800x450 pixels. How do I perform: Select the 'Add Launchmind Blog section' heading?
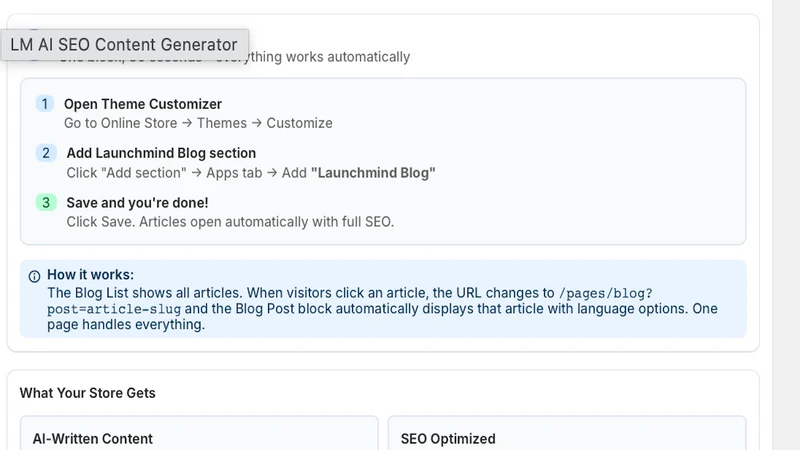(161, 153)
